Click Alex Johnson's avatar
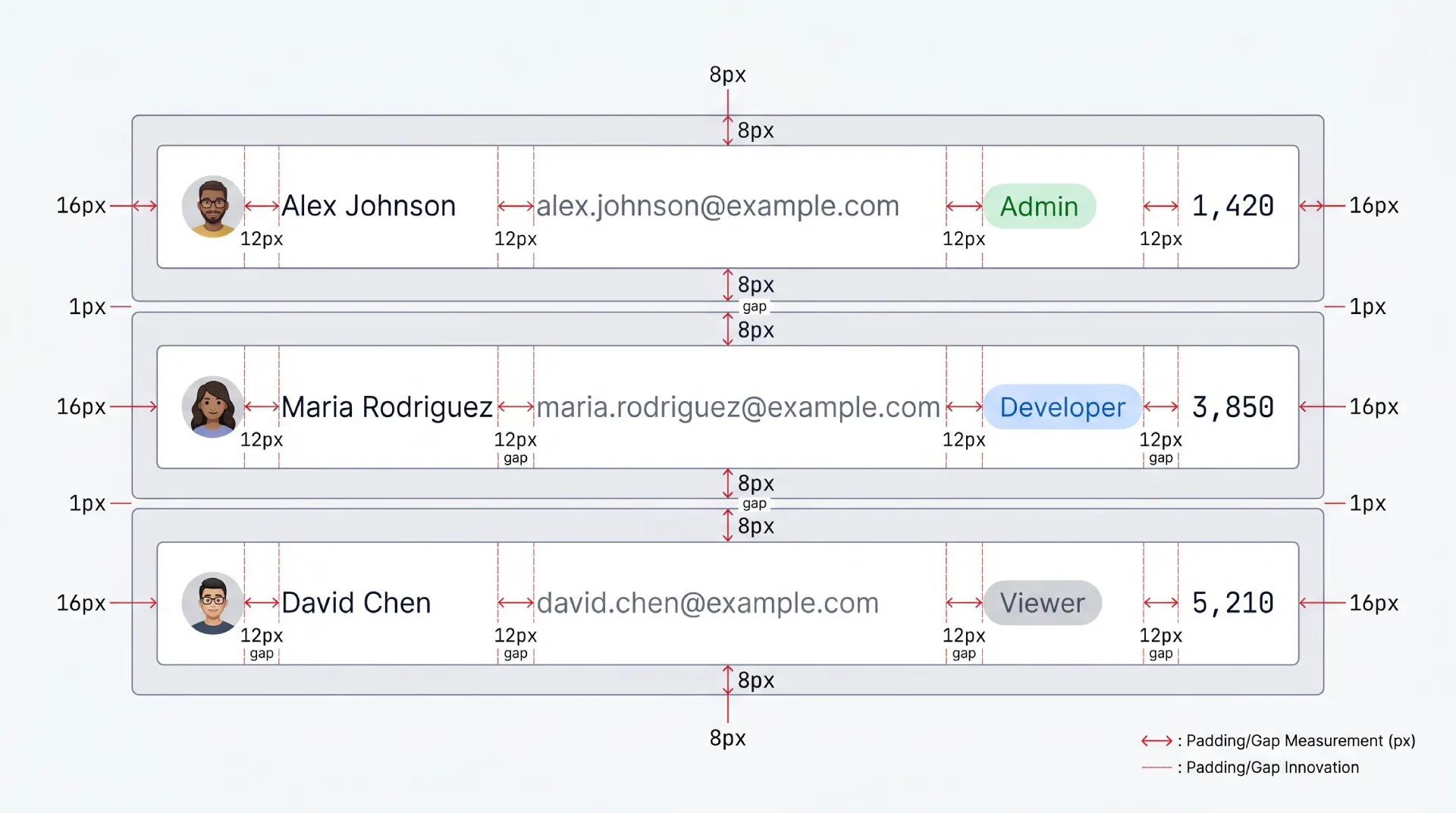Viewport: 1456px width, 813px height. [213, 206]
